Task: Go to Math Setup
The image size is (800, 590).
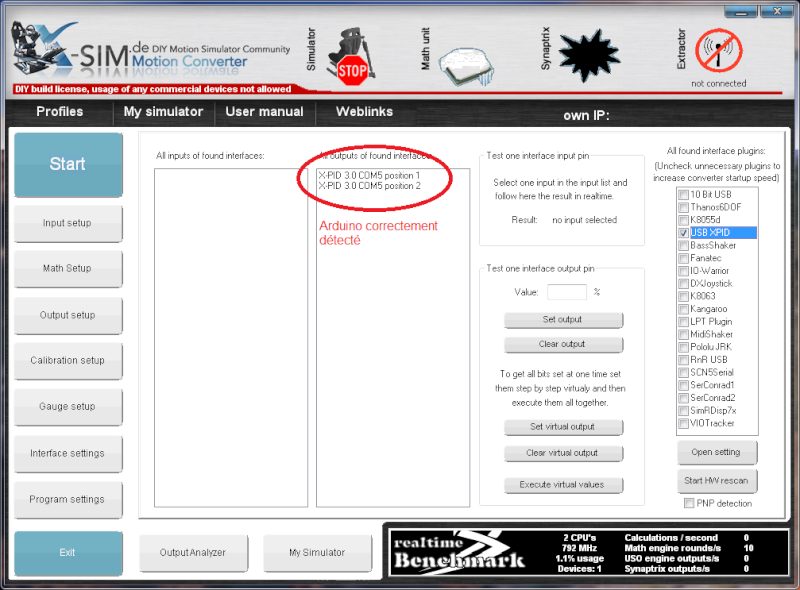Action: [67, 268]
